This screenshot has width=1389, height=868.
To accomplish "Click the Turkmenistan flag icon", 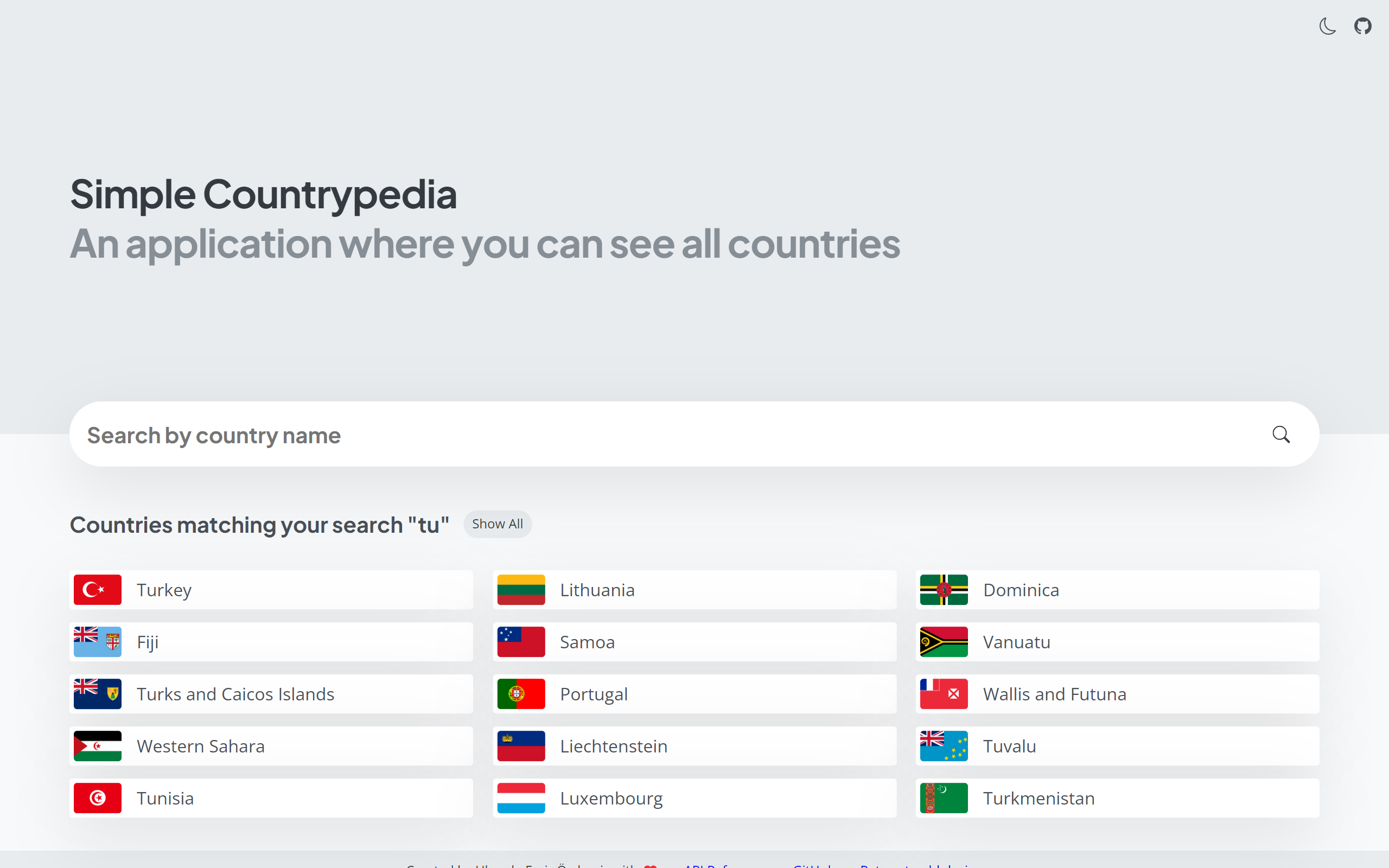I will coord(944,798).
